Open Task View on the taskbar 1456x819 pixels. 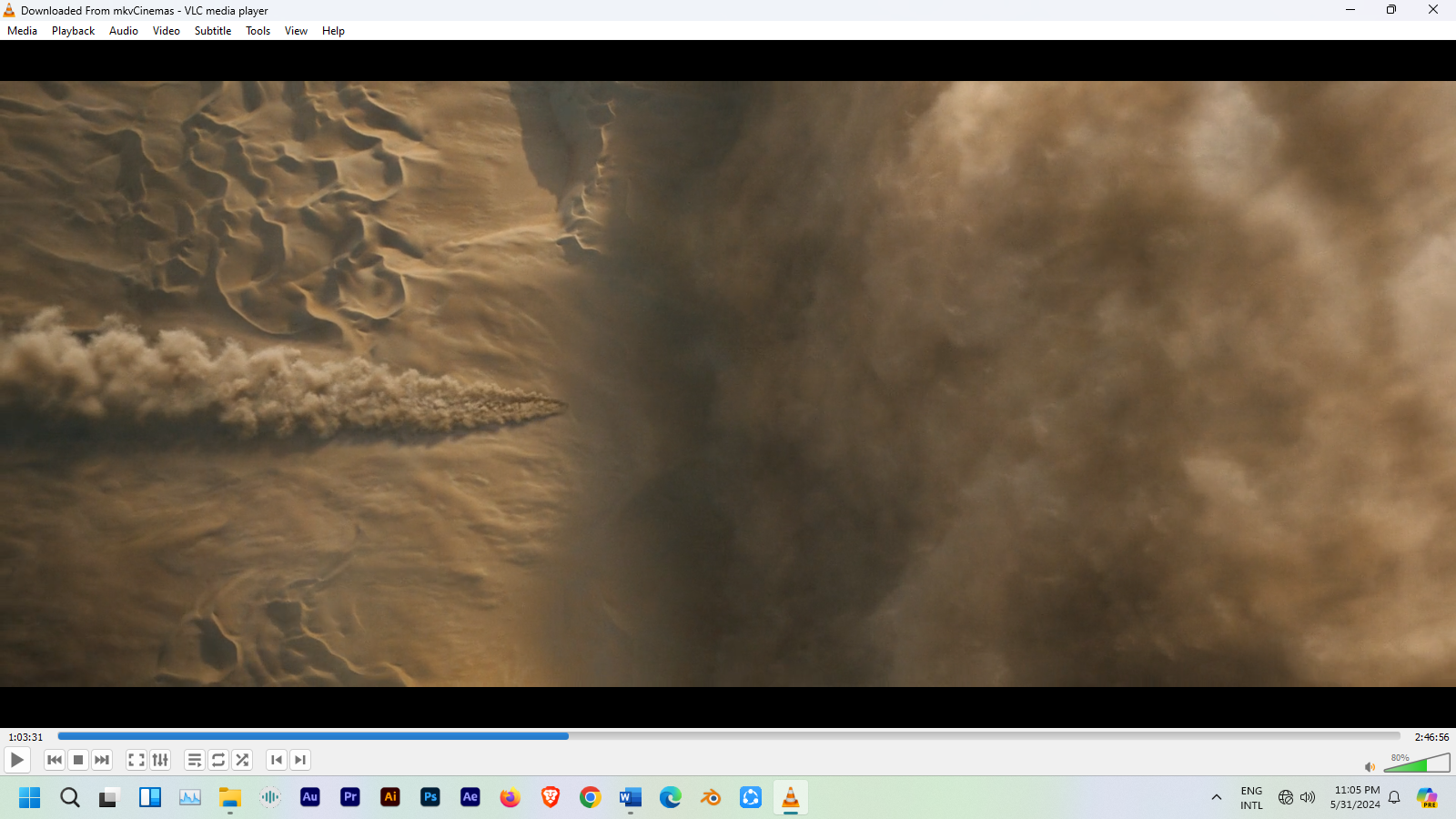pos(110,797)
